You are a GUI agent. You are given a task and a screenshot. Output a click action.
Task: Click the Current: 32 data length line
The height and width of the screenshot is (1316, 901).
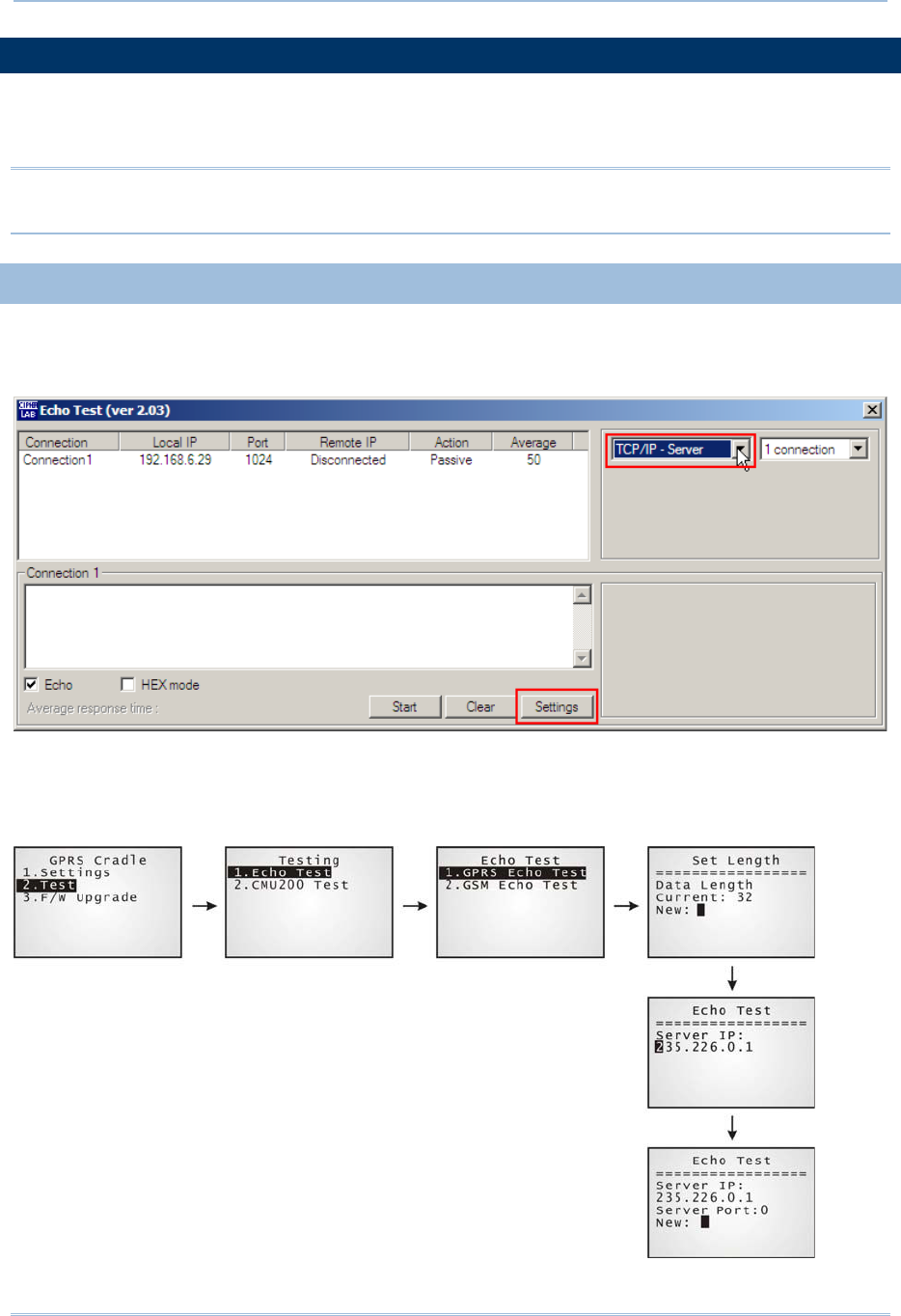point(704,897)
